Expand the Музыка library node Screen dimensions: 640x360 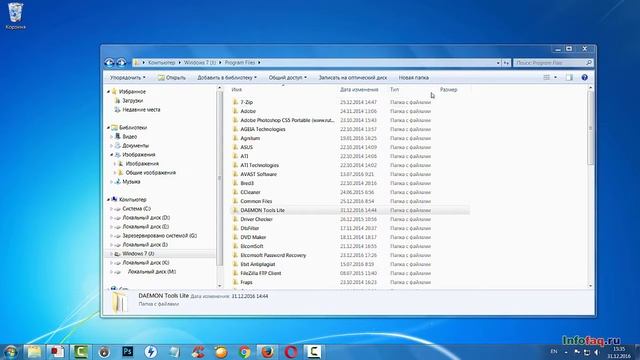point(111,182)
